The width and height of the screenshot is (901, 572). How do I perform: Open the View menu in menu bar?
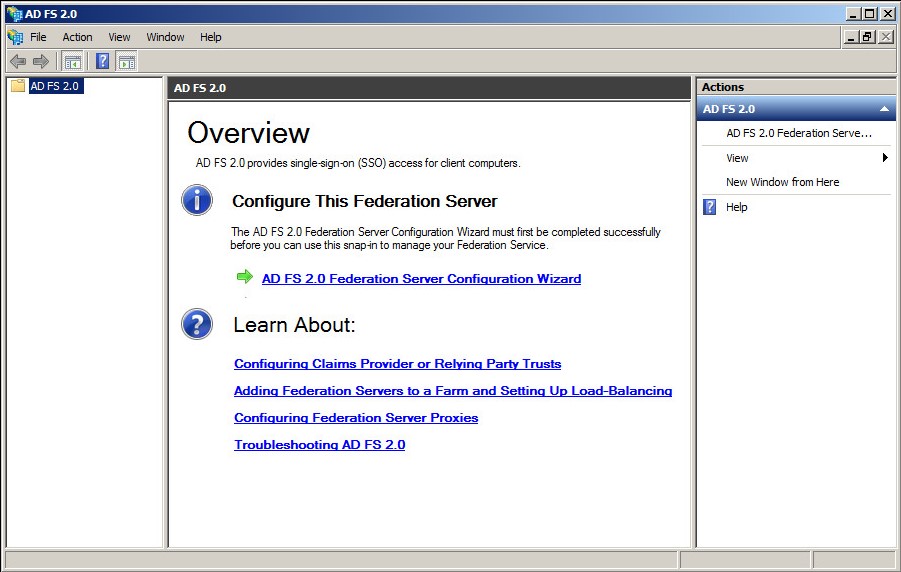[119, 37]
